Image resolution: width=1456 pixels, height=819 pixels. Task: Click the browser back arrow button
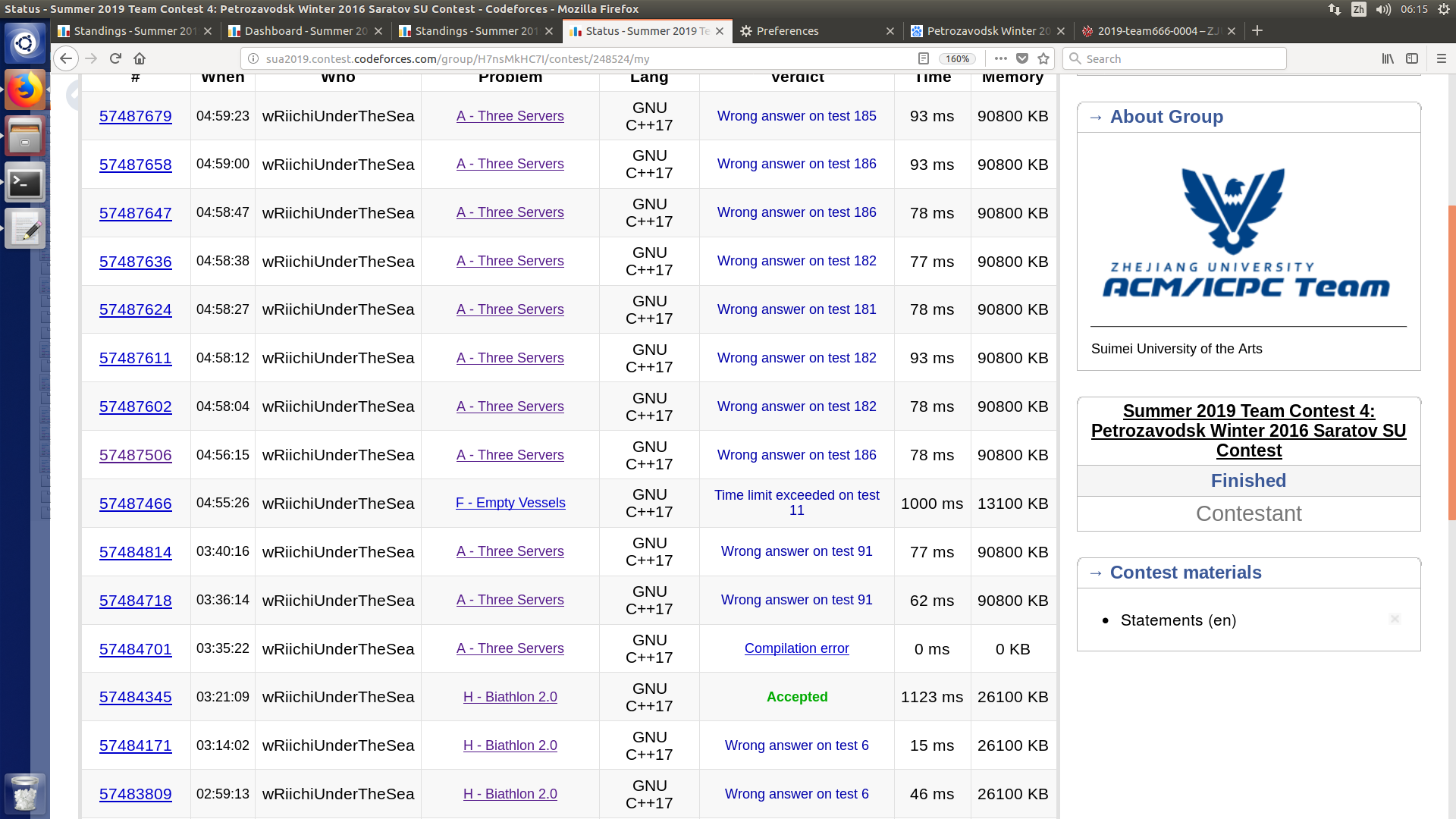point(66,58)
